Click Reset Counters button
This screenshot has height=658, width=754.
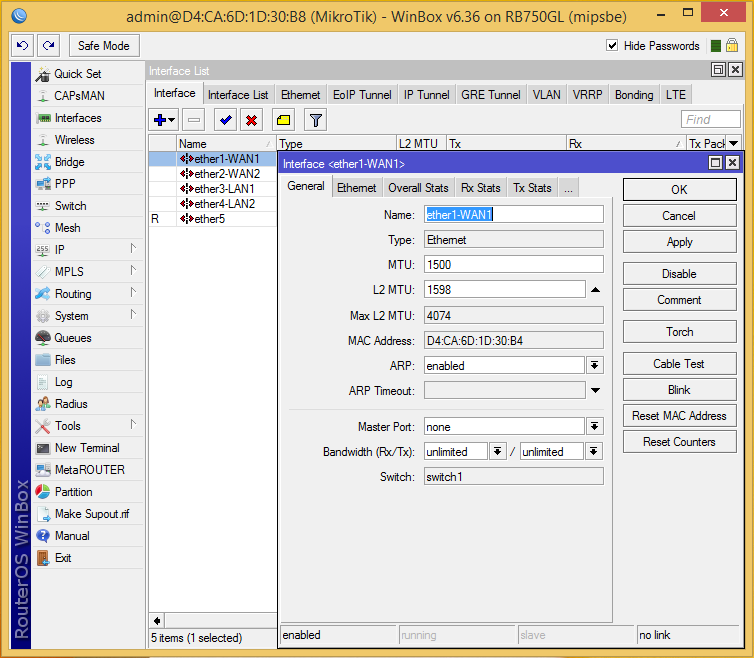679,442
